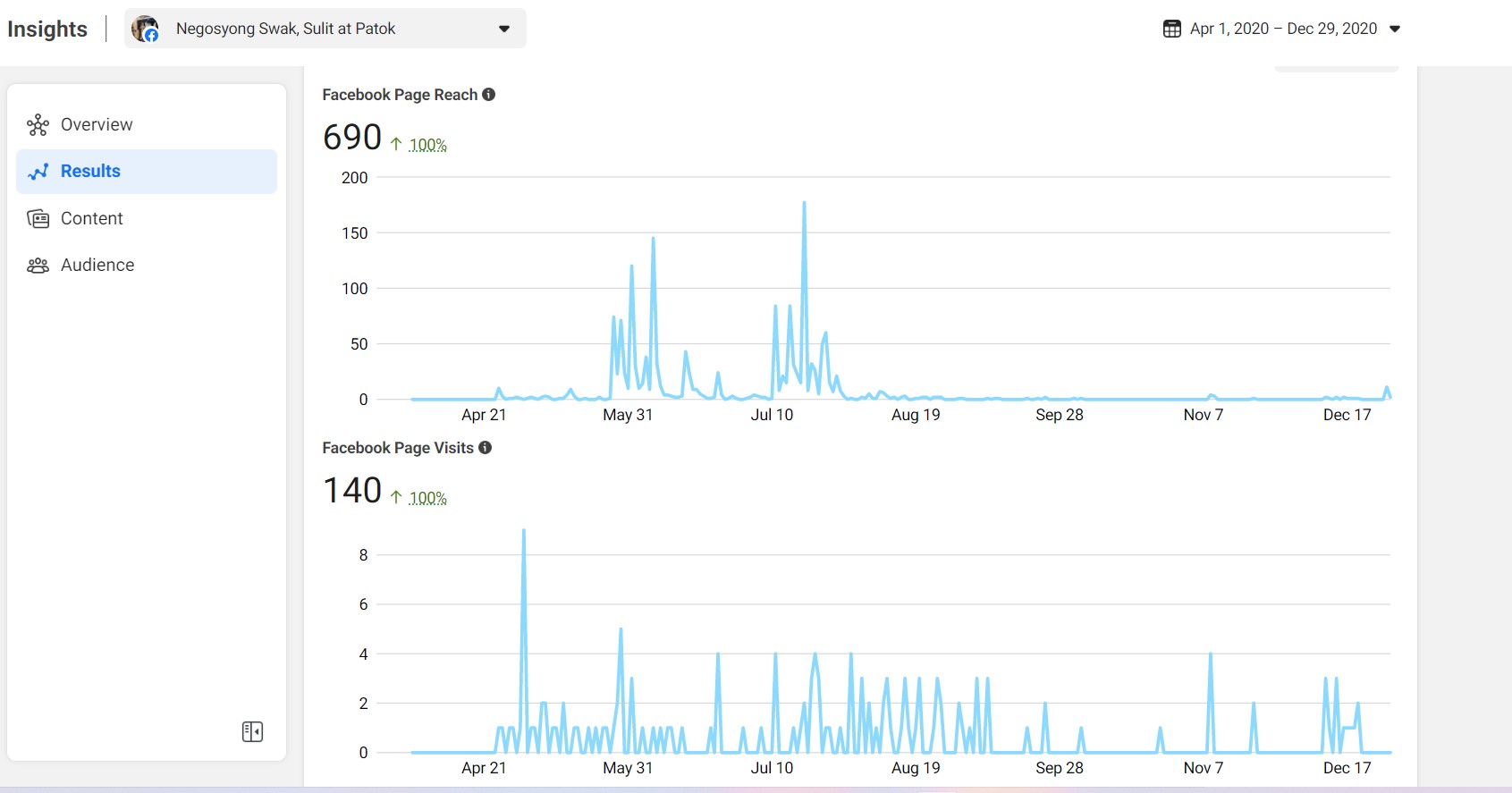Viewport: 1512px width, 793px height.
Task: Click the 100% change under Page Reach
Action: click(427, 145)
